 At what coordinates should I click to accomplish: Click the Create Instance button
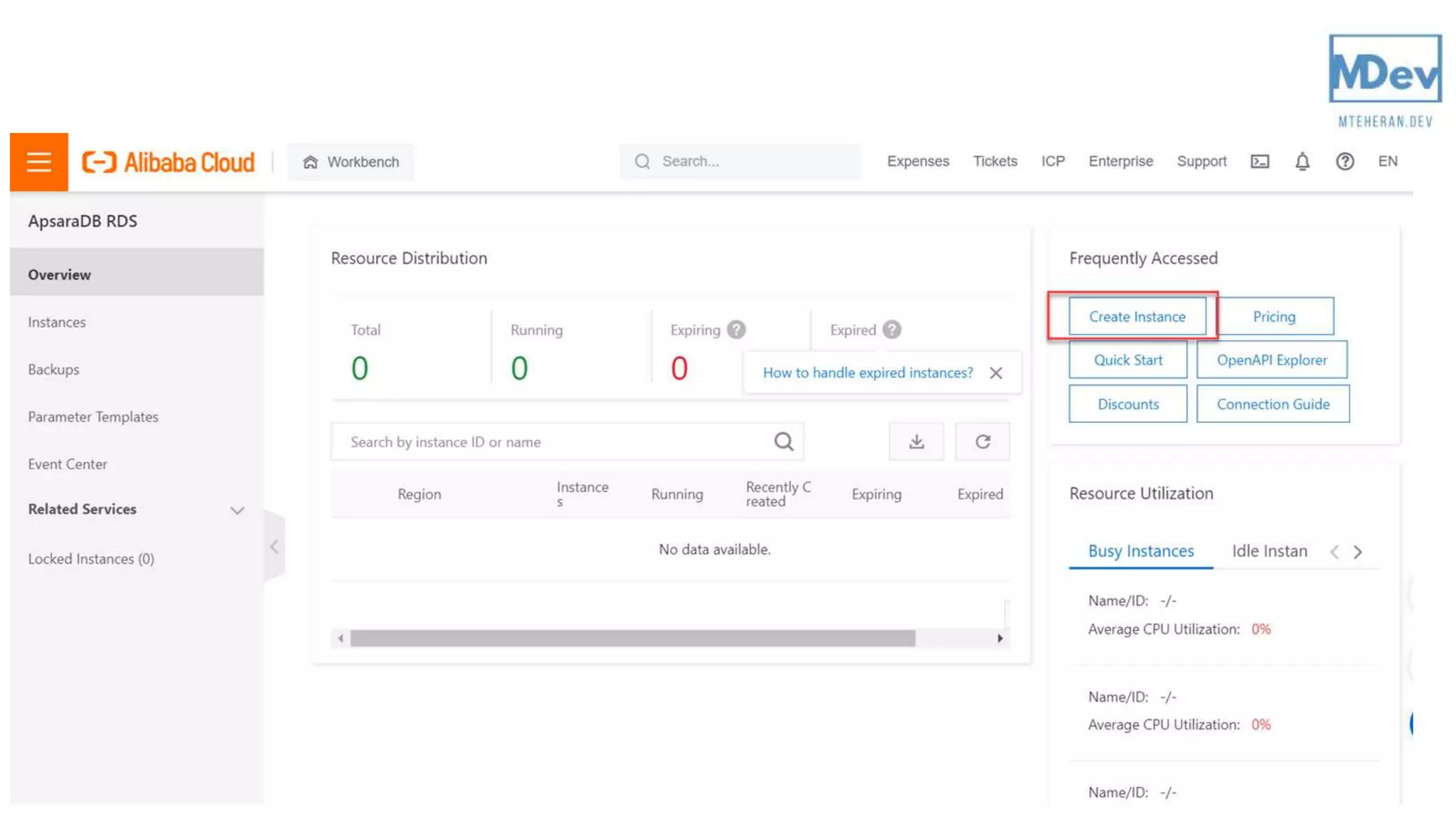pos(1137,316)
